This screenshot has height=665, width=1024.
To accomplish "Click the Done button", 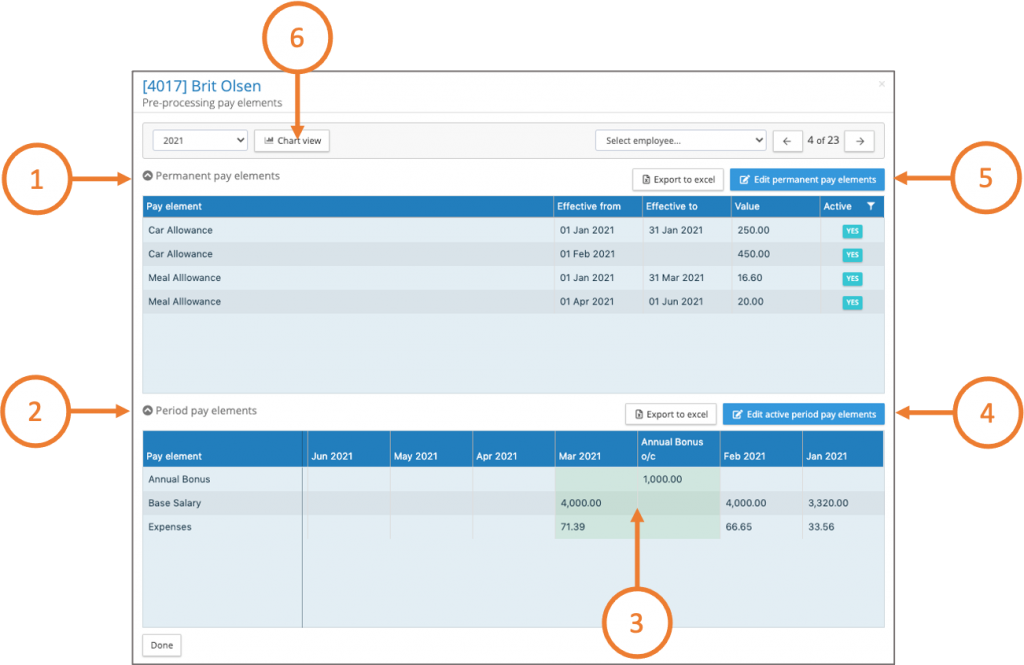I will 162,645.
